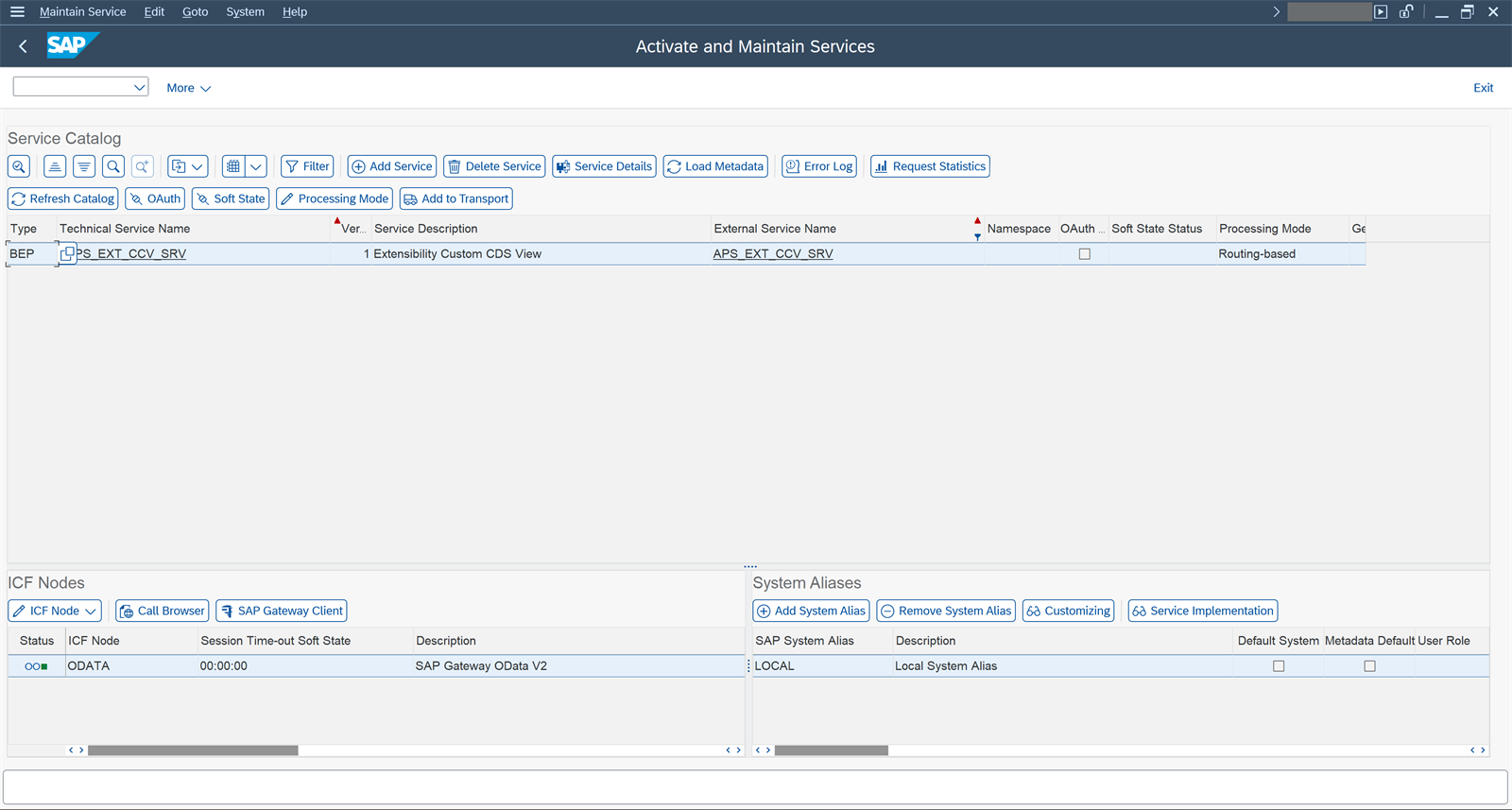Click Call Browser

162,611
